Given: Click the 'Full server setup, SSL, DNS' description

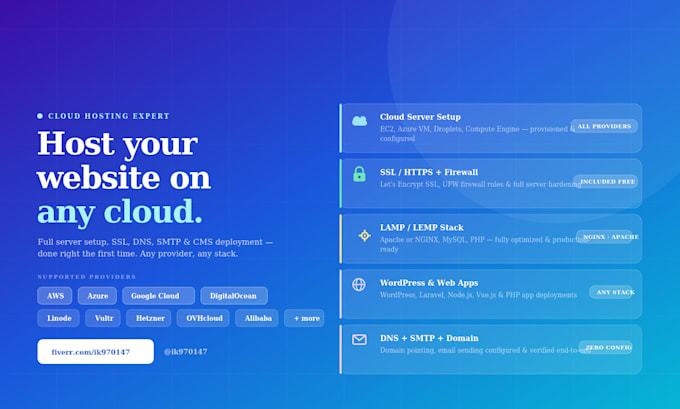Looking at the screenshot, I should (x=155, y=248).
